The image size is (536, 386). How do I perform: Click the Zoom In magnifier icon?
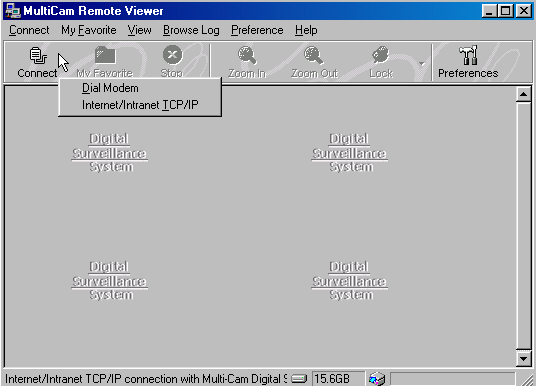coord(247,55)
